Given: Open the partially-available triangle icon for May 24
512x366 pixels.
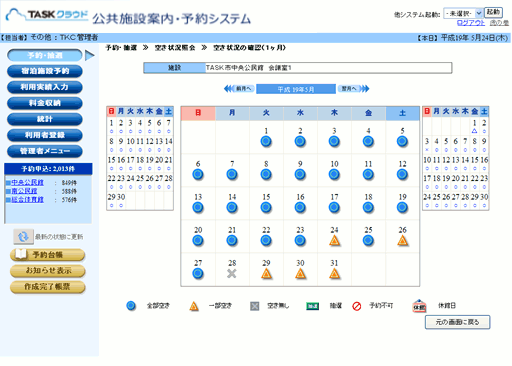Looking at the screenshot, I should point(334,240).
